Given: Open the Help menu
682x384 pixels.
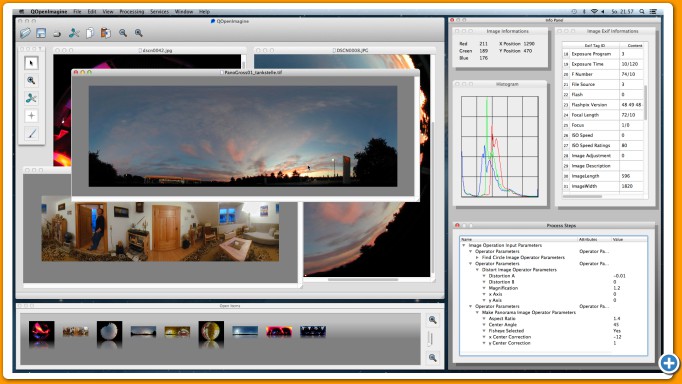Looking at the screenshot, I should [x=204, y=12].
